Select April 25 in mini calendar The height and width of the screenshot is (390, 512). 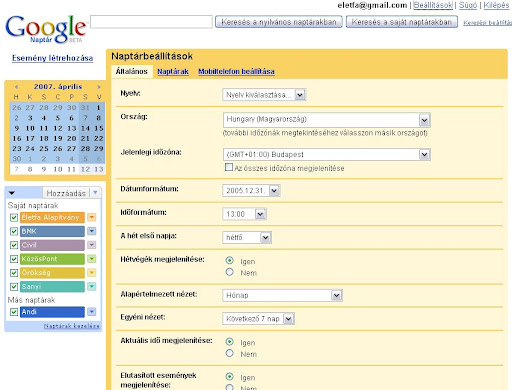[x=44, y=149]
